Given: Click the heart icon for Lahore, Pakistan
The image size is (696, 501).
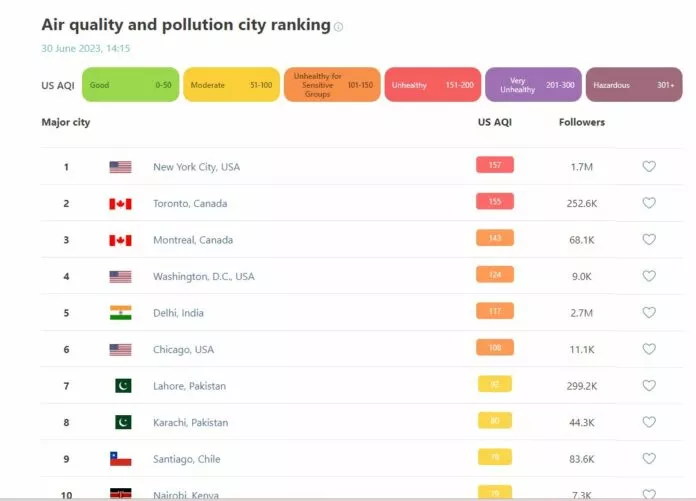Looking at the screenshot, I should (x=648, y=386).
